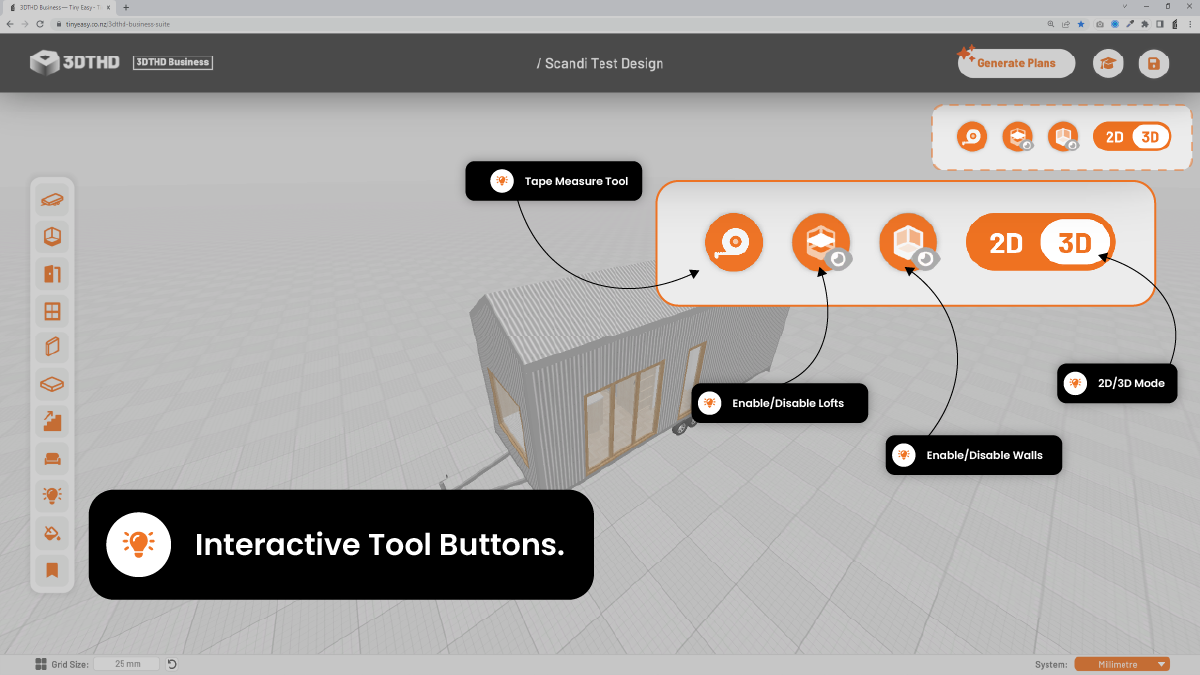Switch to 2D in small dashed toolbar toggle
Image resolution: width=1200 pixels, height=675 pixels.
[1115, 137]
